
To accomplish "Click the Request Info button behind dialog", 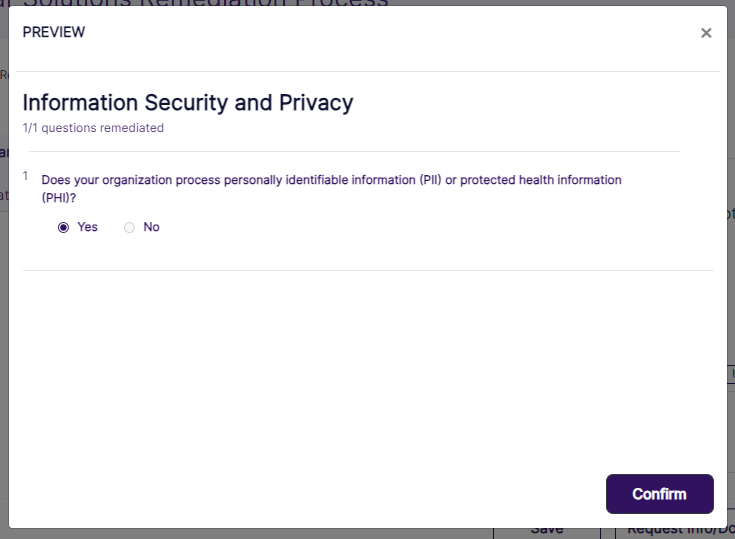I will coord(675,530).
